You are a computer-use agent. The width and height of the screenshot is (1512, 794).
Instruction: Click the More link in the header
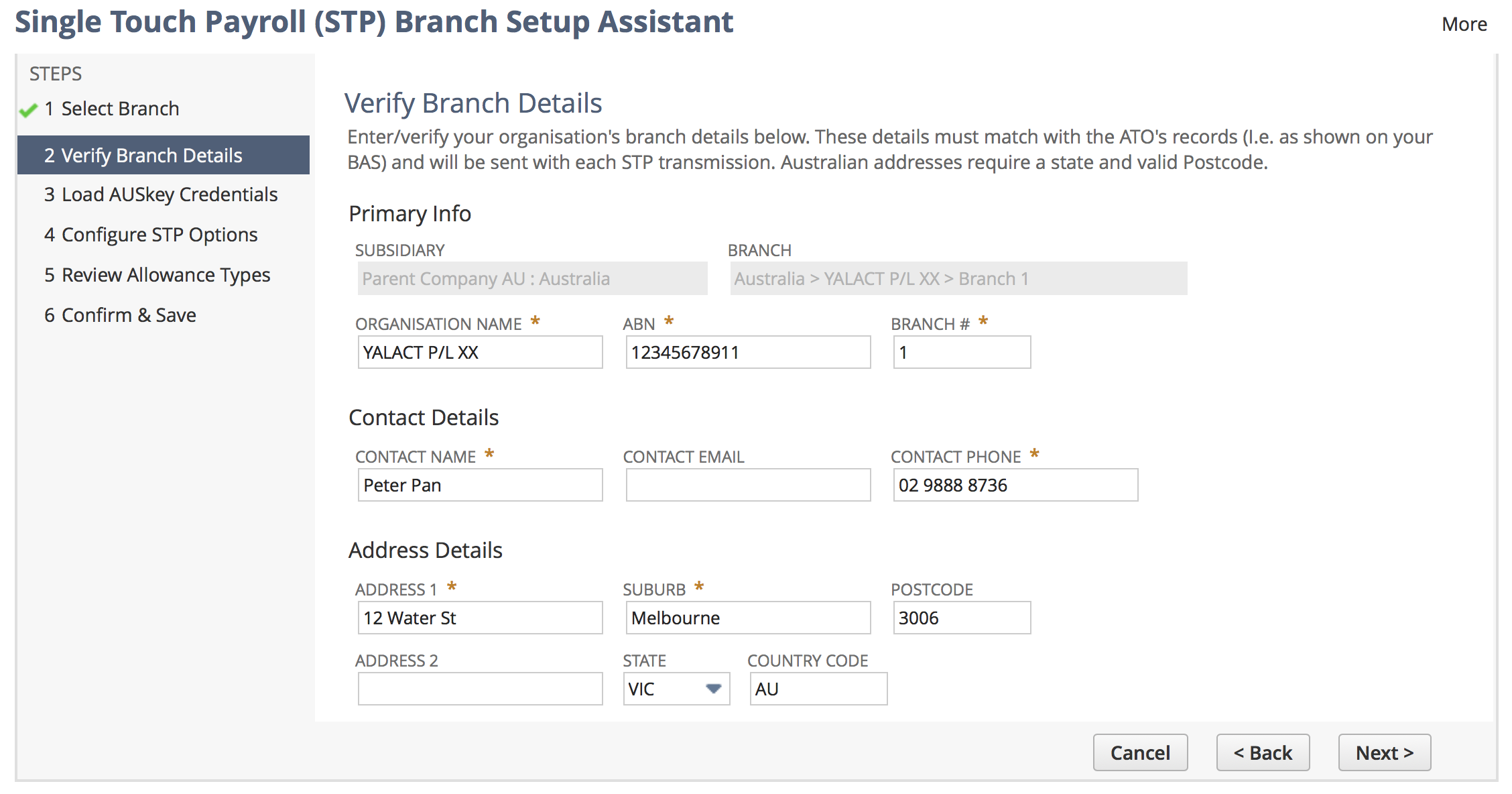click(1464, 24)
